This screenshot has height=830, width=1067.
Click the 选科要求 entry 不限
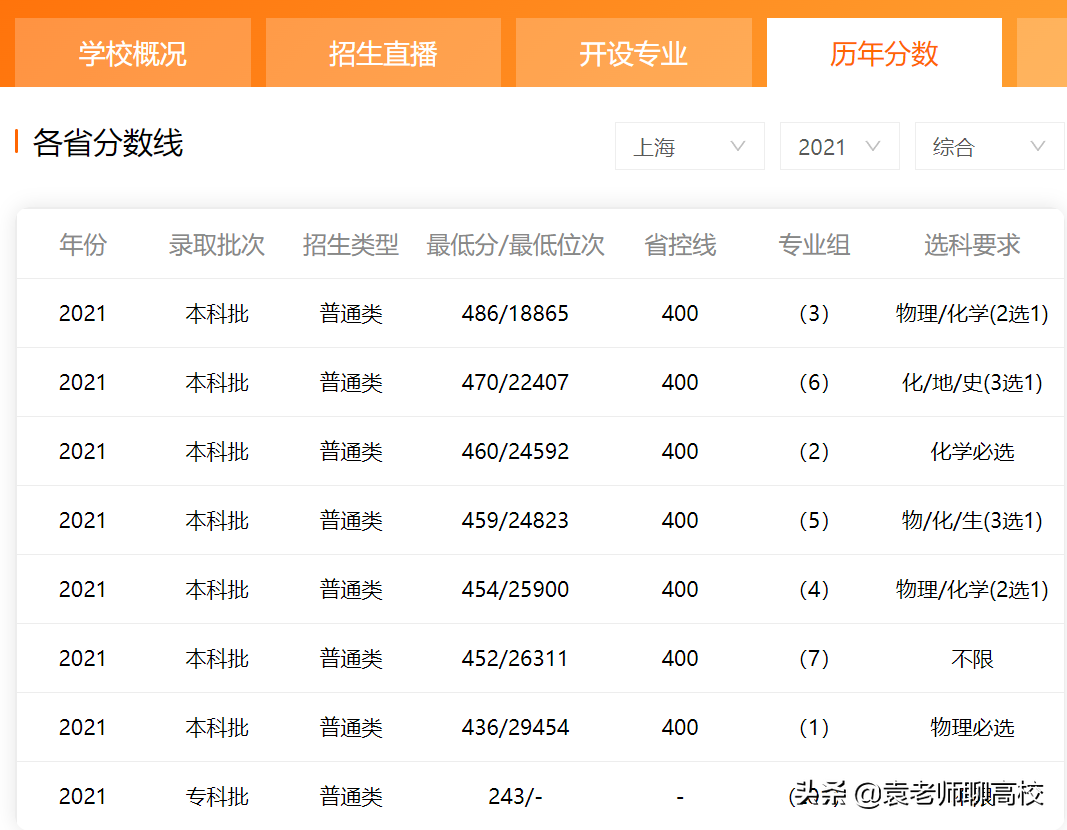(971, 658)
